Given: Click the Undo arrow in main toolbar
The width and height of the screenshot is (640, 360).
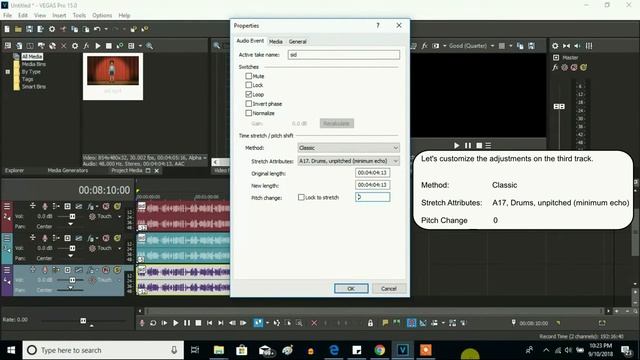Looking at the screenshot, I should 97,29.
